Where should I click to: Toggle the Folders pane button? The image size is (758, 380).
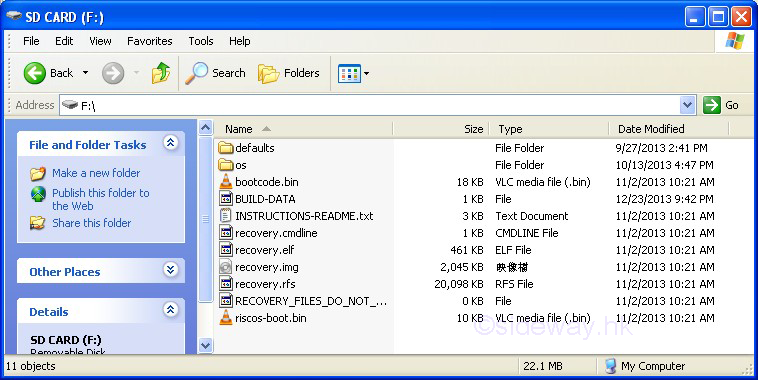(289, 73)
